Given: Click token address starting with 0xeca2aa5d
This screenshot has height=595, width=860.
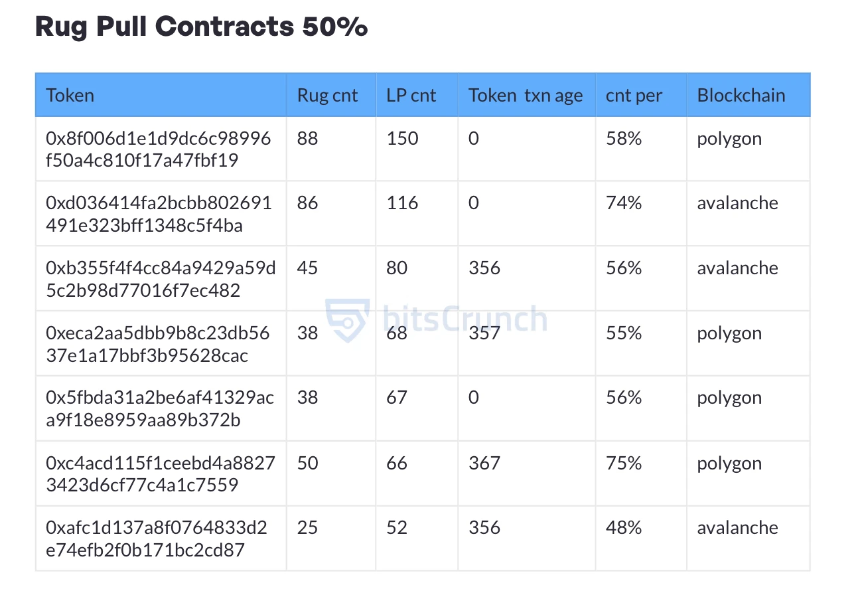Looking at the screenshot, I should point(158,344).
